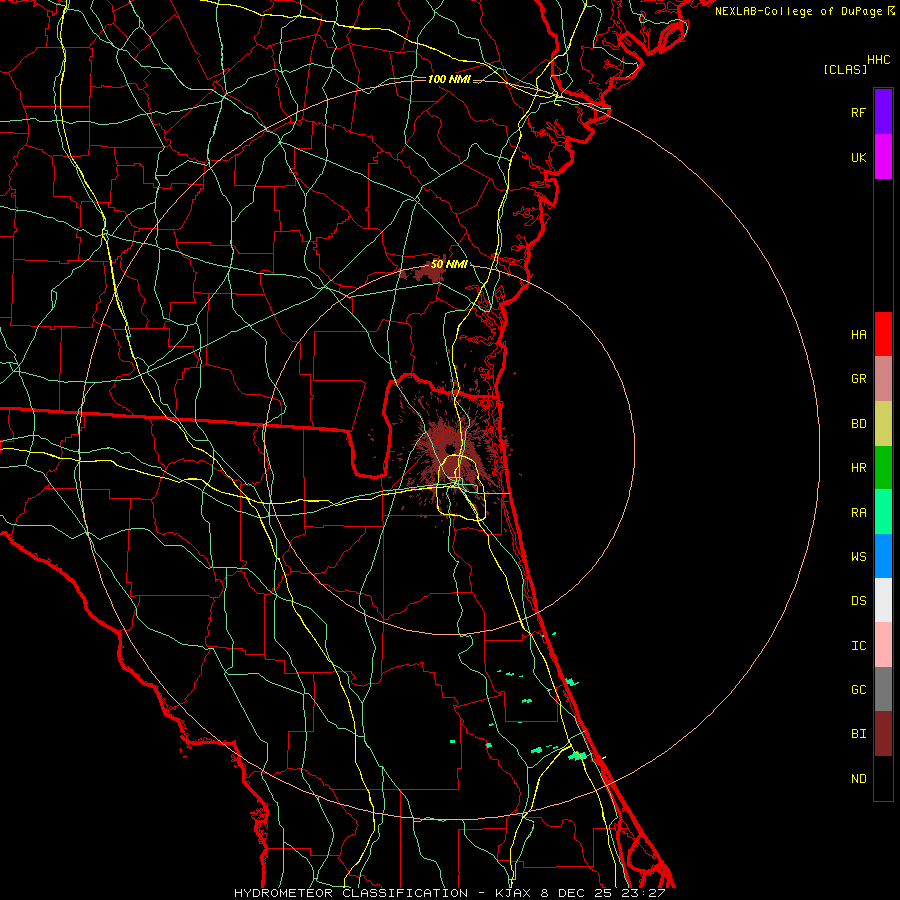Click the 23:27 timestamp
The width and height of the screenshot is (900, 900).
point(645,893)
